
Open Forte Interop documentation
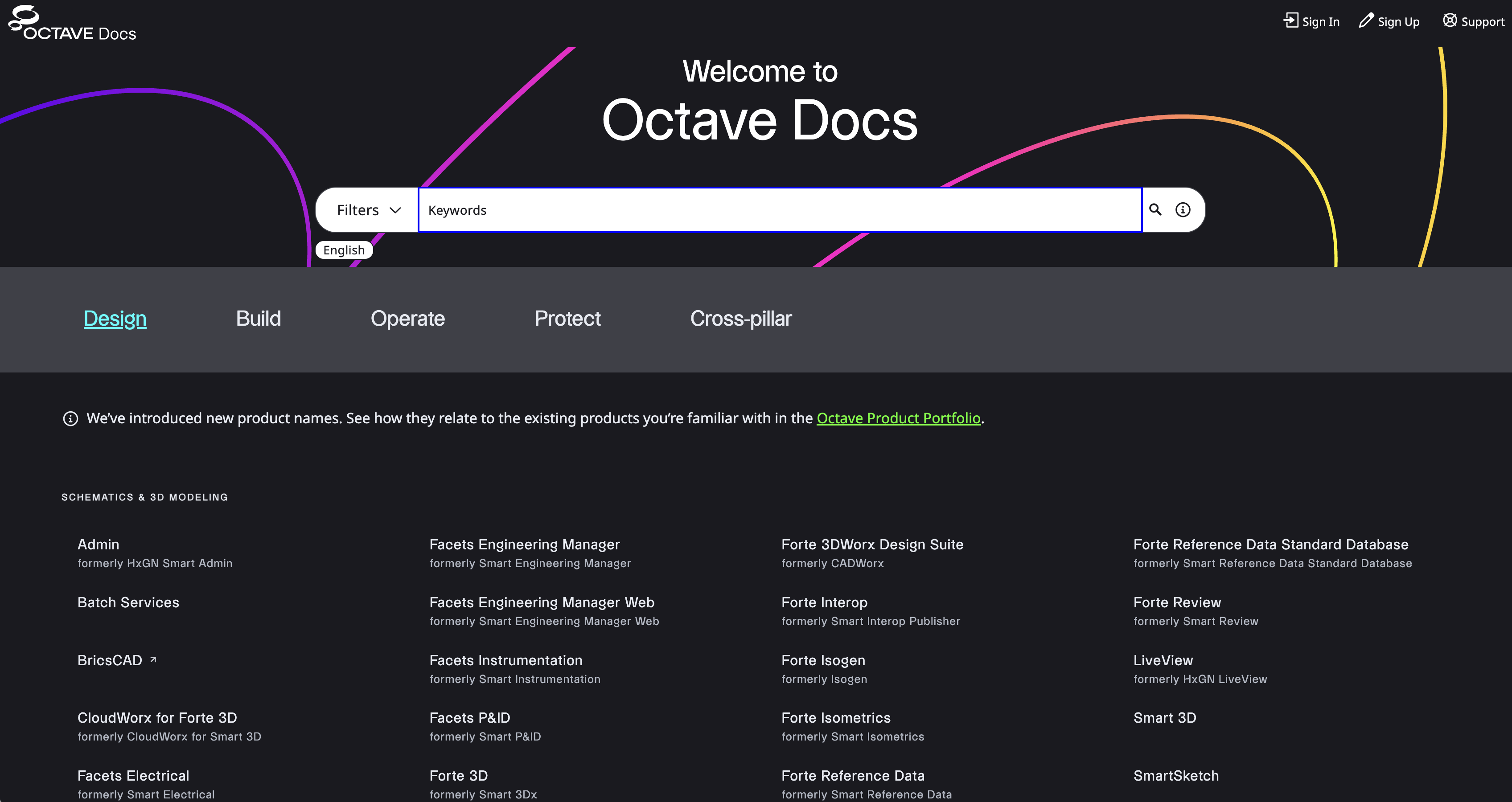tap(824, 602)
